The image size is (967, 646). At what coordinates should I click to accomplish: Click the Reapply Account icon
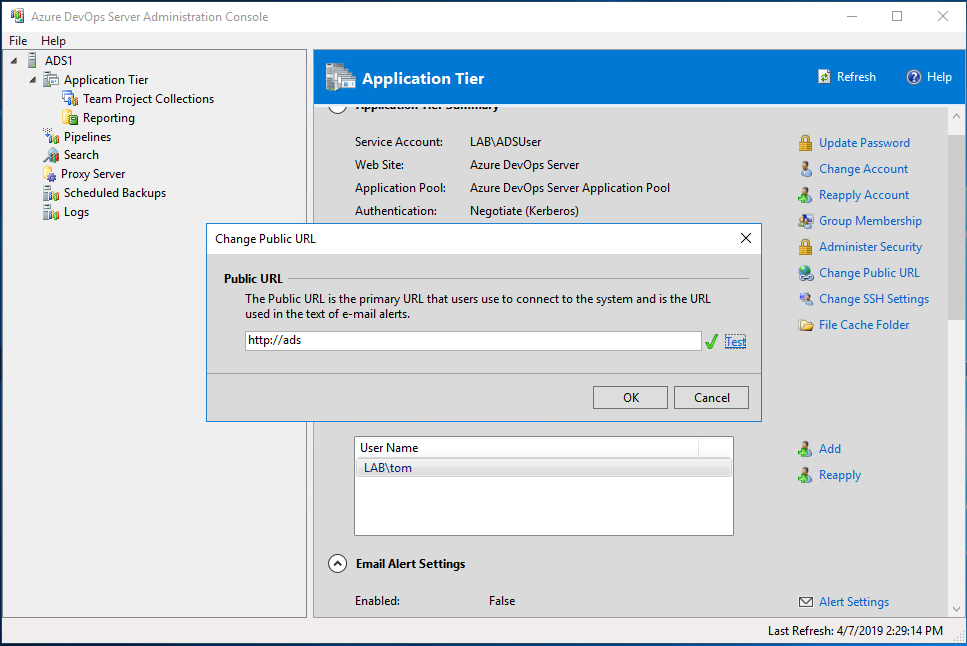(805, 195)
